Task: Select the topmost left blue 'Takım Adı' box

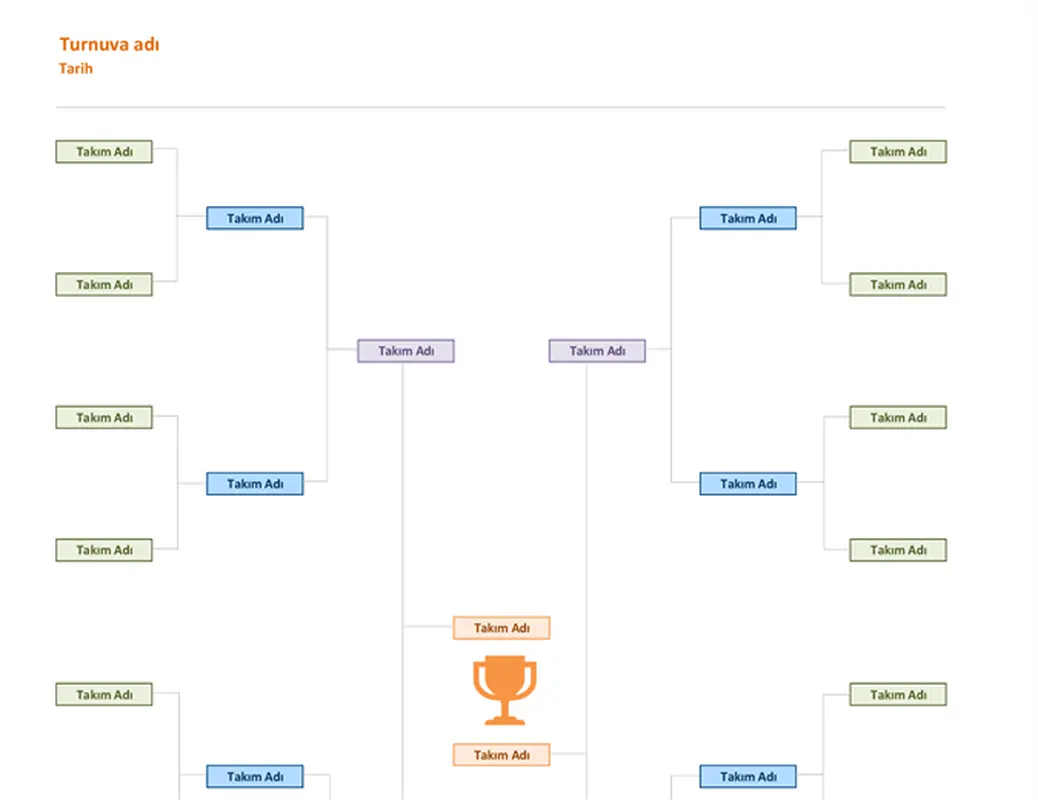Action: pos(255,218)
